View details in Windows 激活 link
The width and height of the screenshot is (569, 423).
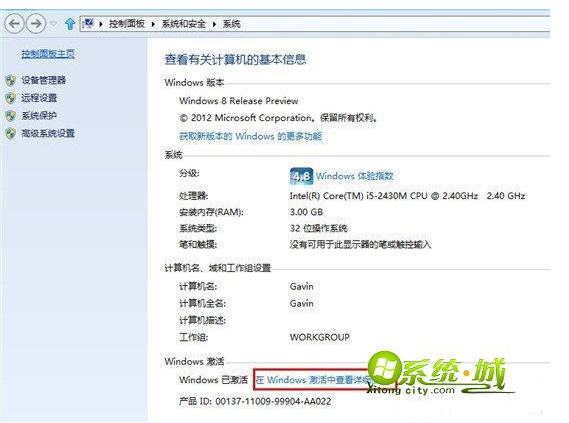313,380
